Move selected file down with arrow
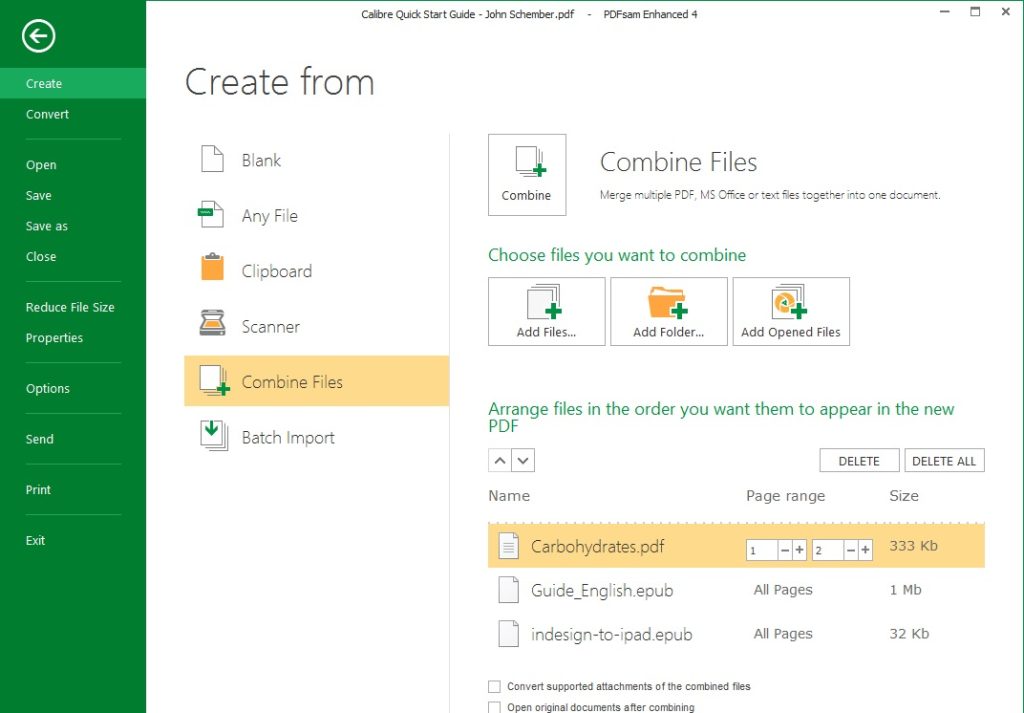This screenshot has height=713, width=1024. [x=523, y=460]
